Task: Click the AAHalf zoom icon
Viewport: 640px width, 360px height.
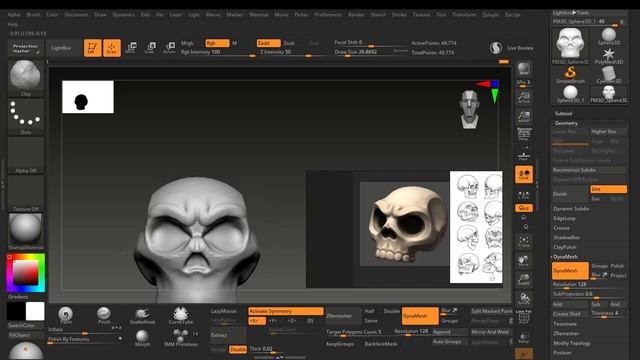Action: point(524,116)
